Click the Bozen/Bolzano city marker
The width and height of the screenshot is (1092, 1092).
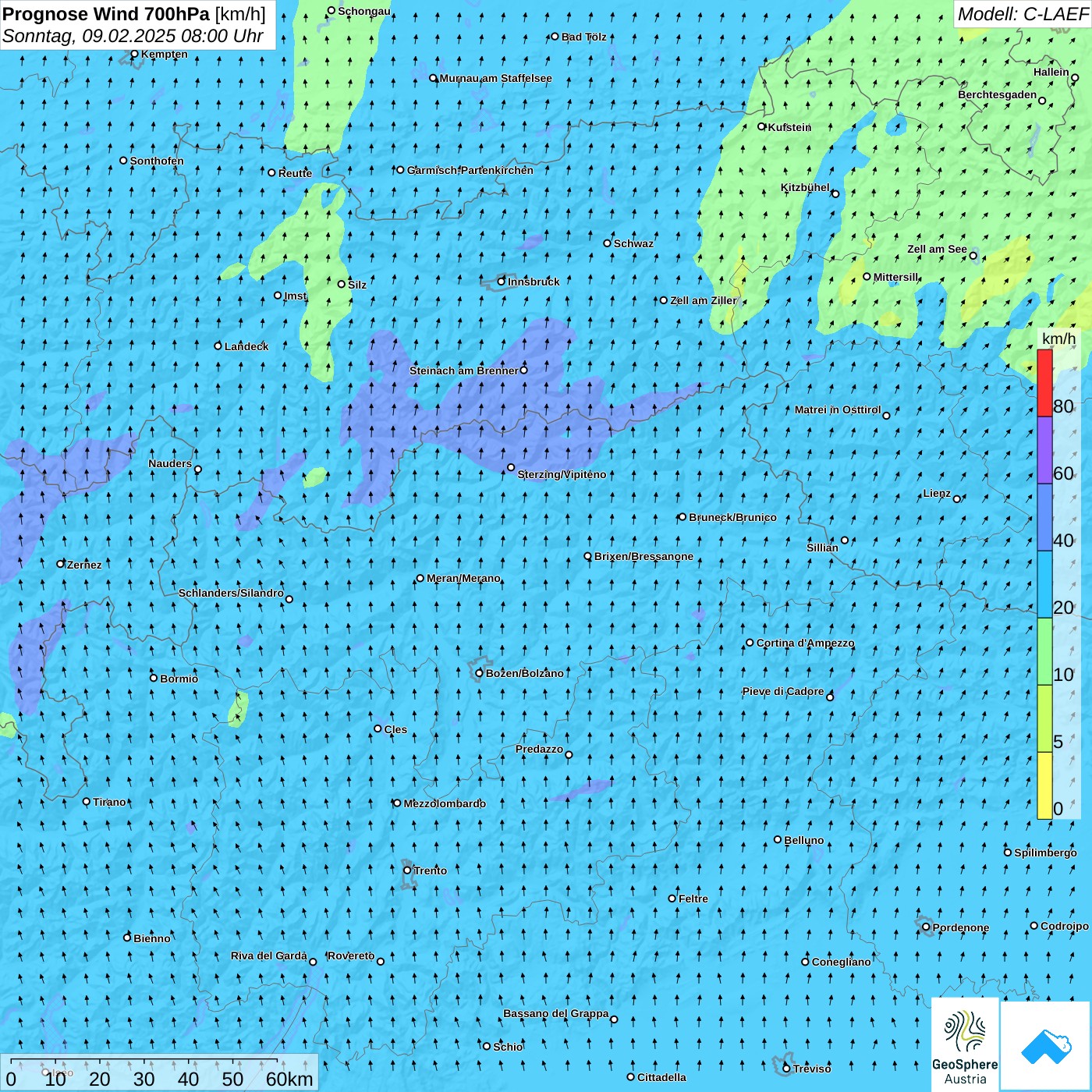(479, 673)
